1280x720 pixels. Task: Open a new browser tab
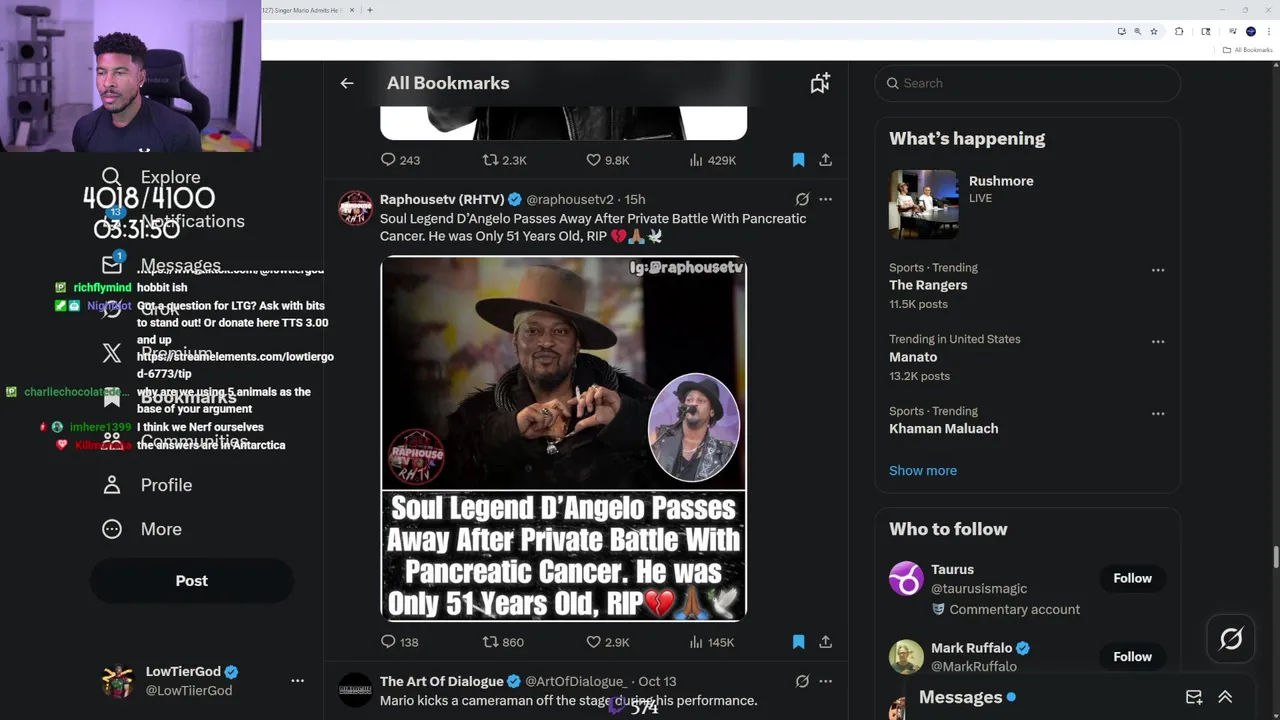(x=370, y=10)
